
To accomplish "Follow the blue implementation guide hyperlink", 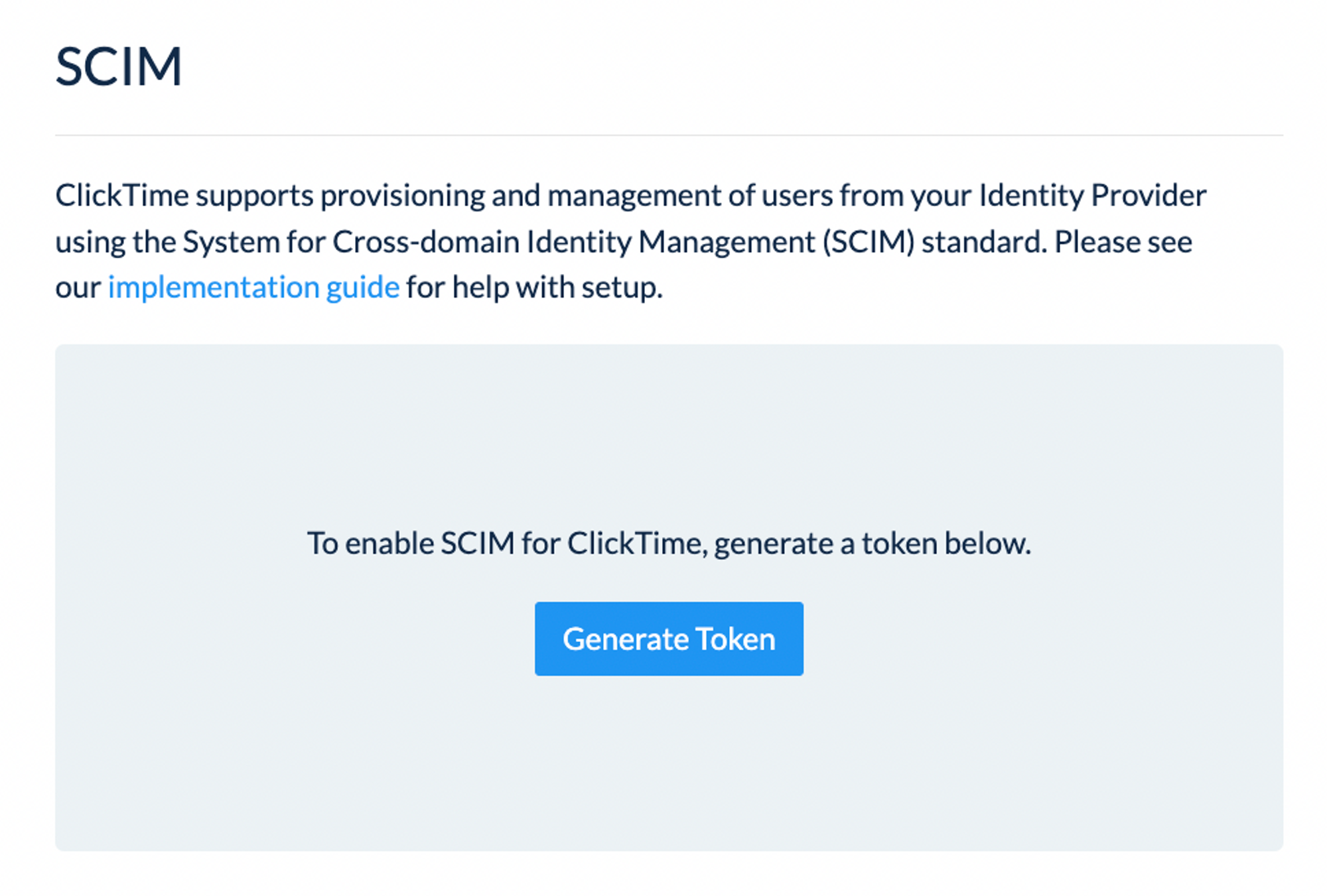I will pos(253,287).
